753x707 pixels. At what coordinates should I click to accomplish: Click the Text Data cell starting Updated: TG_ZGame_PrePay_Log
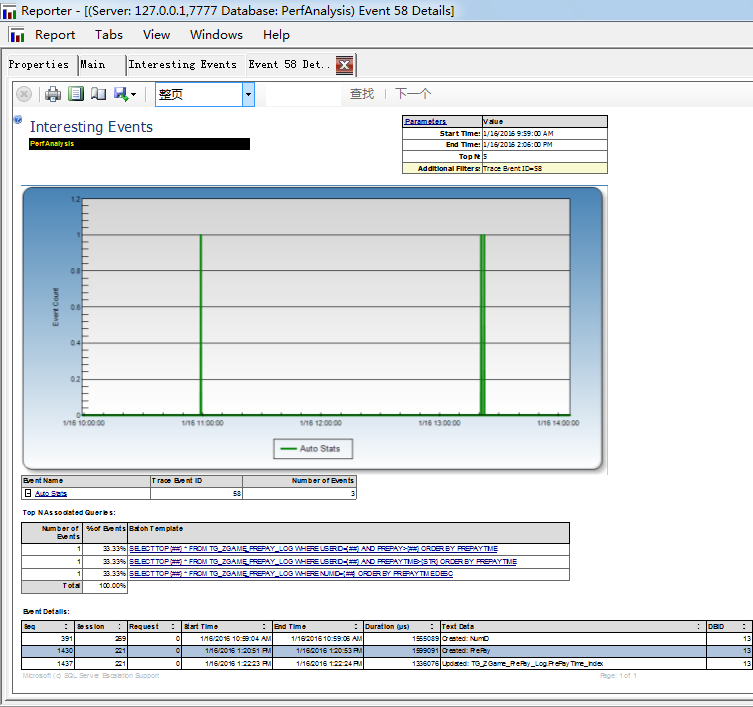pos(573,663)
